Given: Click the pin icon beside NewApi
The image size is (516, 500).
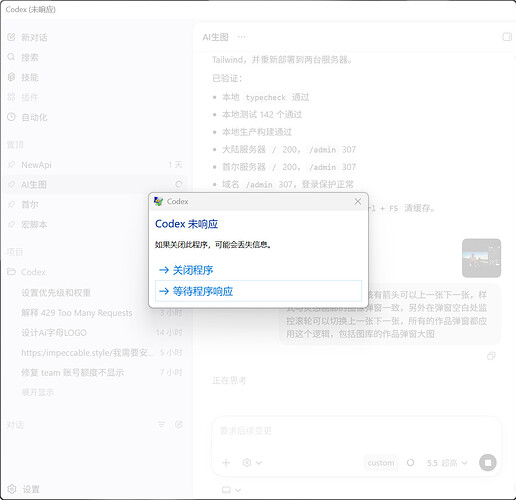Looking at the screenshot, I should [11, 165].
